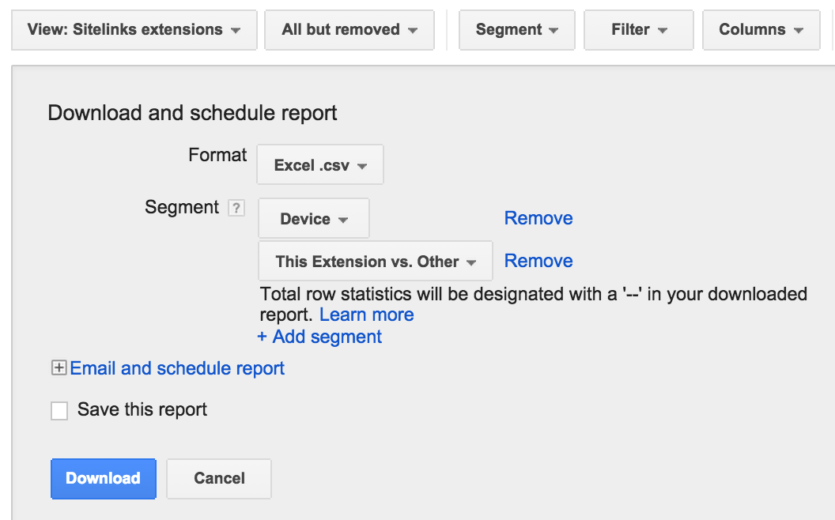Viewport: 835px width, 520px height.
Task: Click the Learn more link
Action: (366, 315)
